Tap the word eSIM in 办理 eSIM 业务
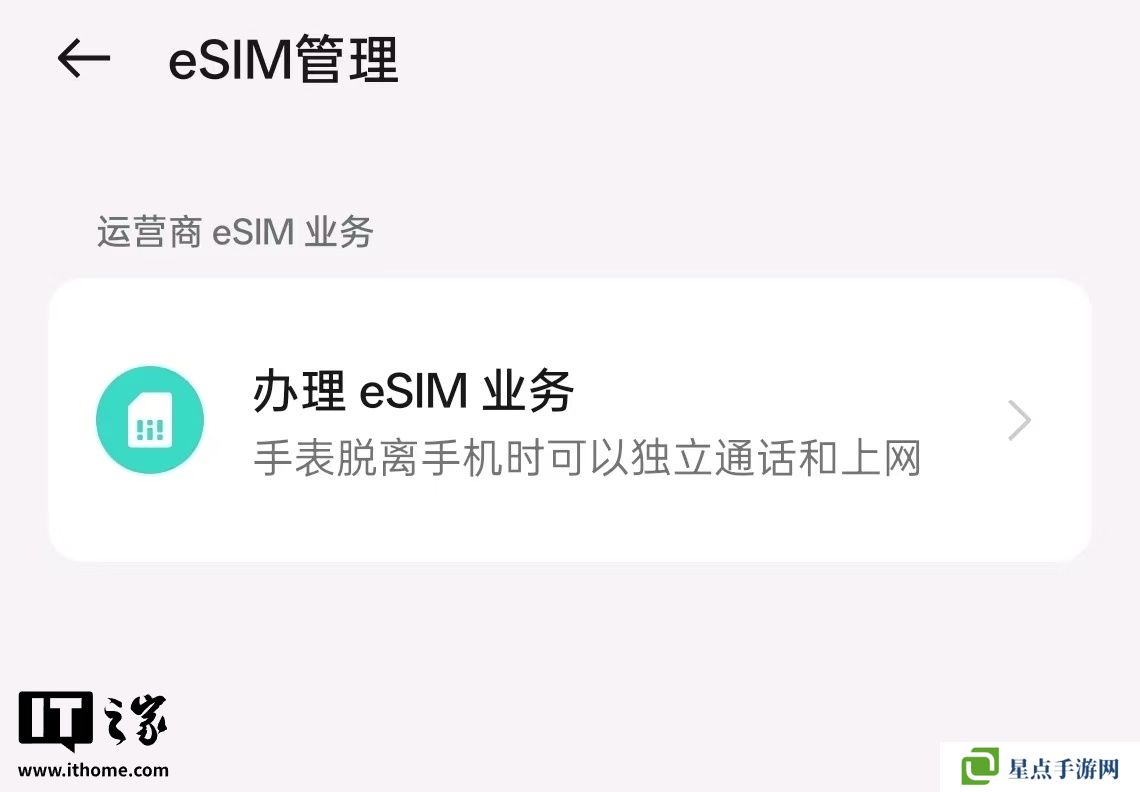 (413, 391)
